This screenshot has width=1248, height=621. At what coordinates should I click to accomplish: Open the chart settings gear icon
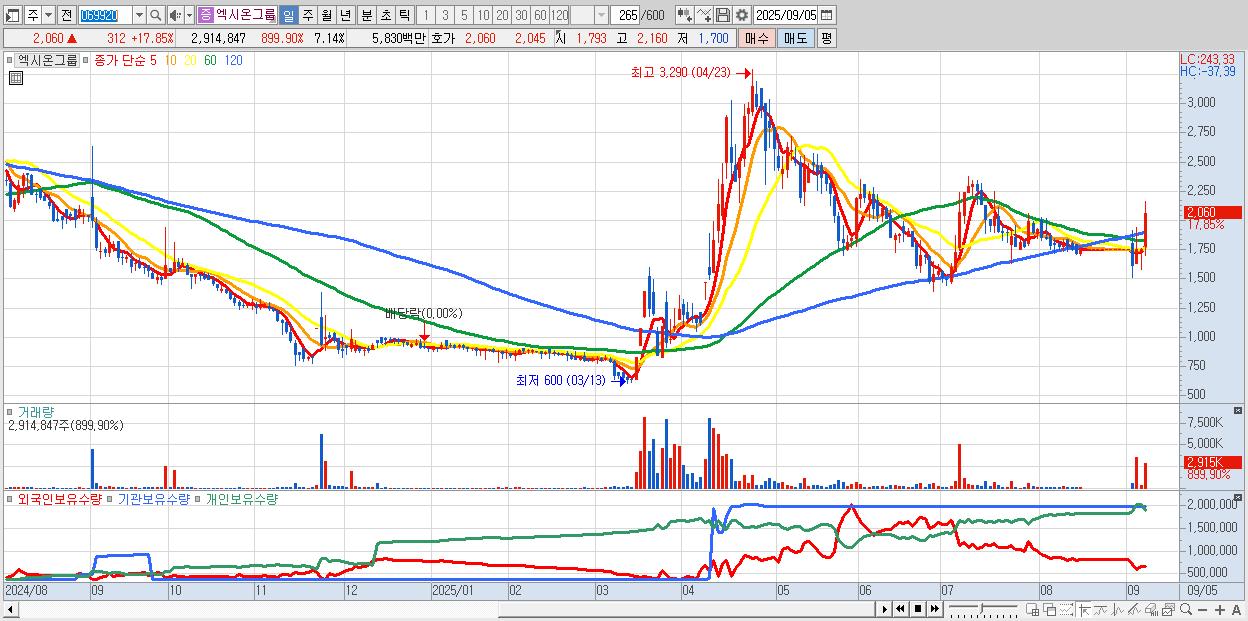click(742, 15)
